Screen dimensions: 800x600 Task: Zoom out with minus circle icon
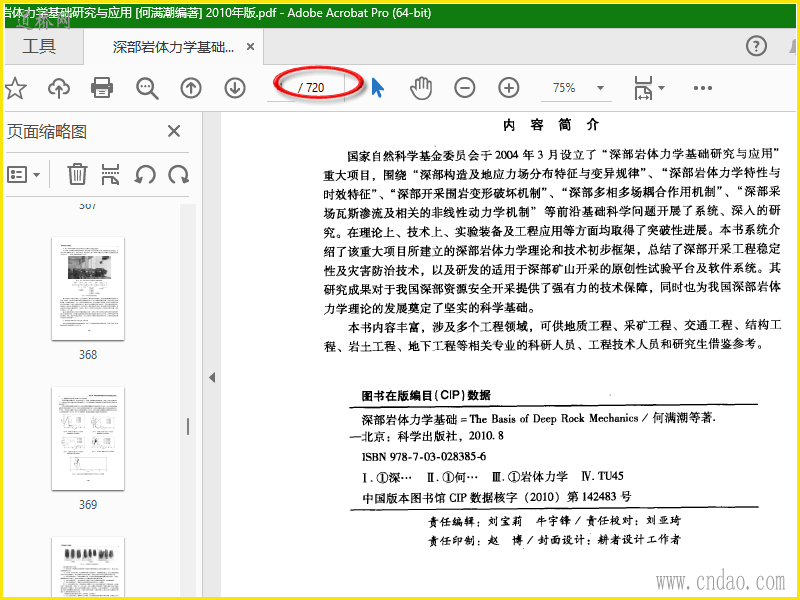click(x=465, y=88)
